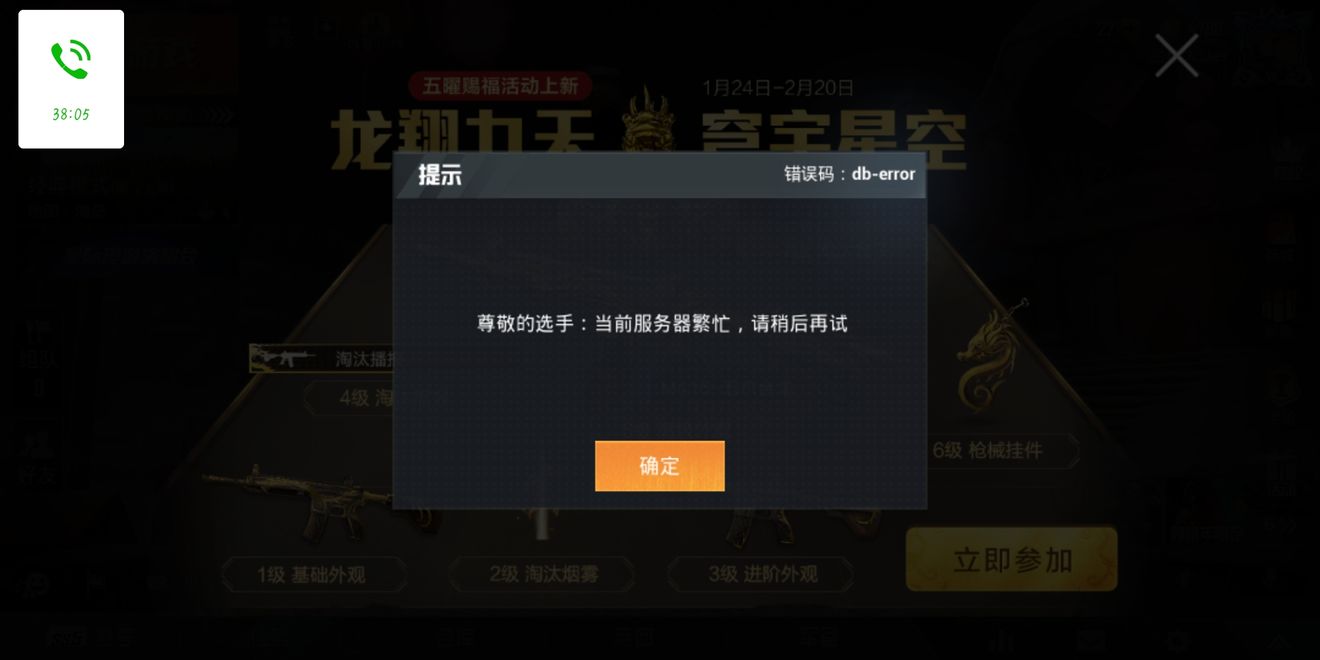Tap the 淘汰播报 gun banner icon
The image size is (1320, 660).
coord(286,358)
